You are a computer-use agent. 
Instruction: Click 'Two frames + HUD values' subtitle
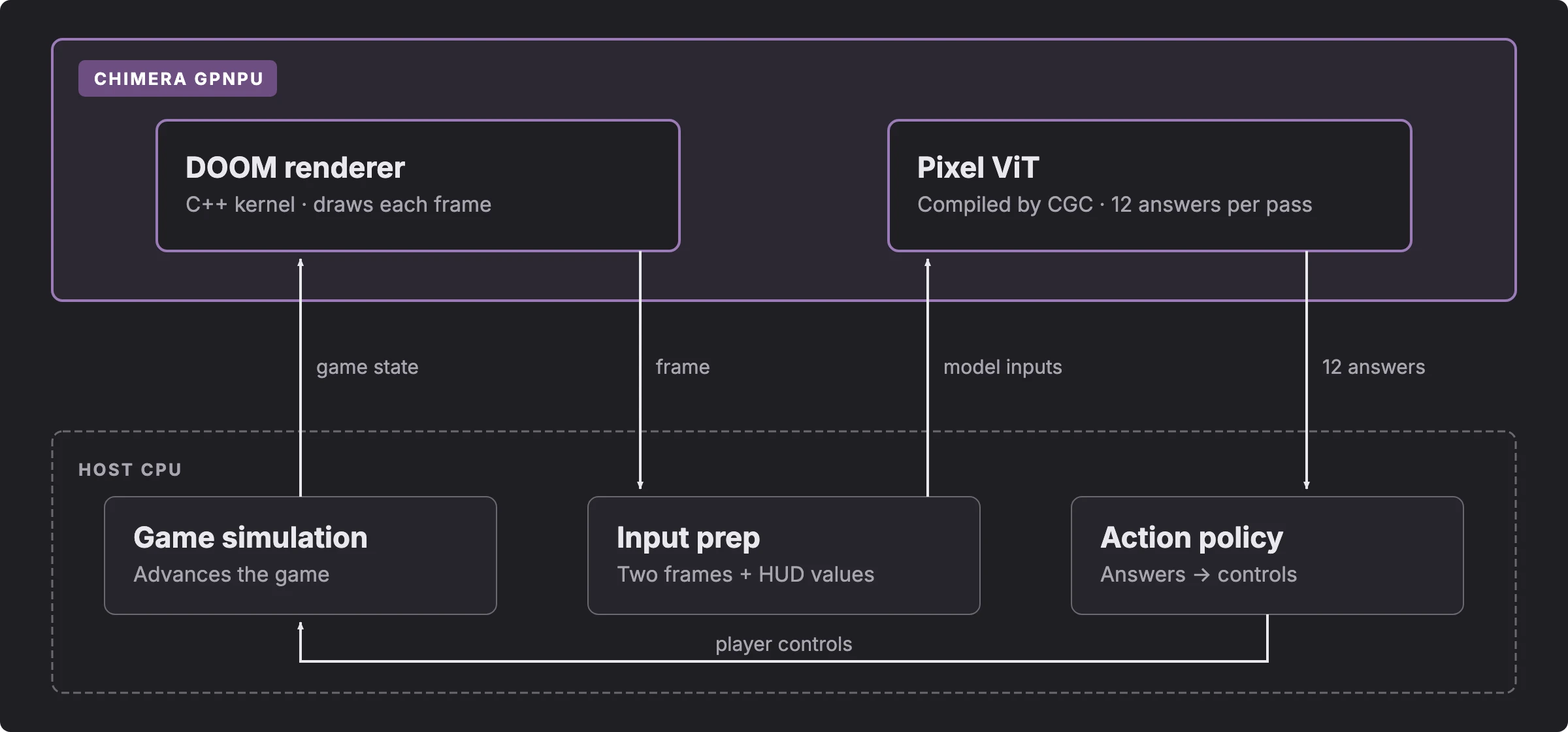[745, 574]
